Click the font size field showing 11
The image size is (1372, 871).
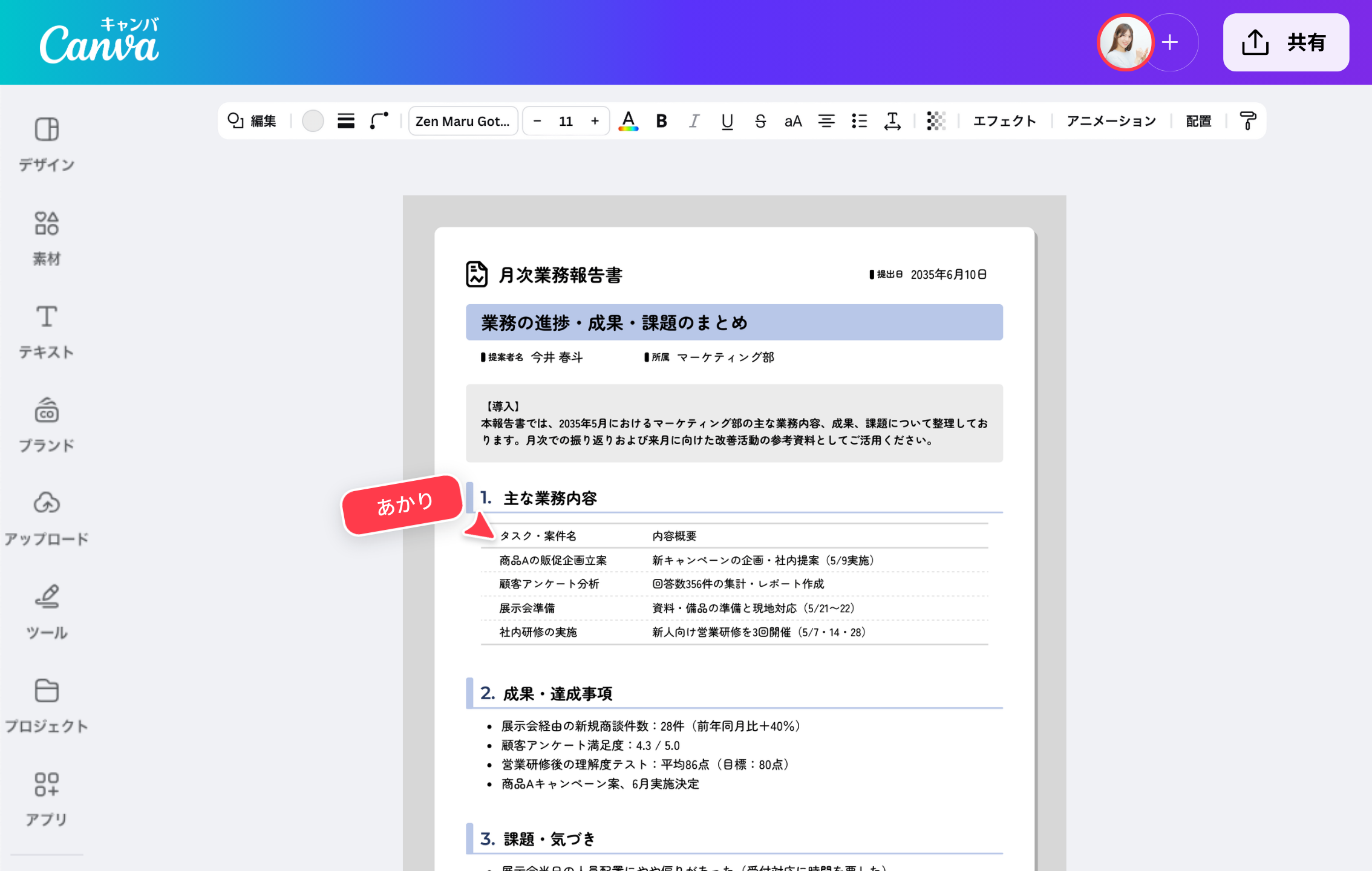coord(566,121)
